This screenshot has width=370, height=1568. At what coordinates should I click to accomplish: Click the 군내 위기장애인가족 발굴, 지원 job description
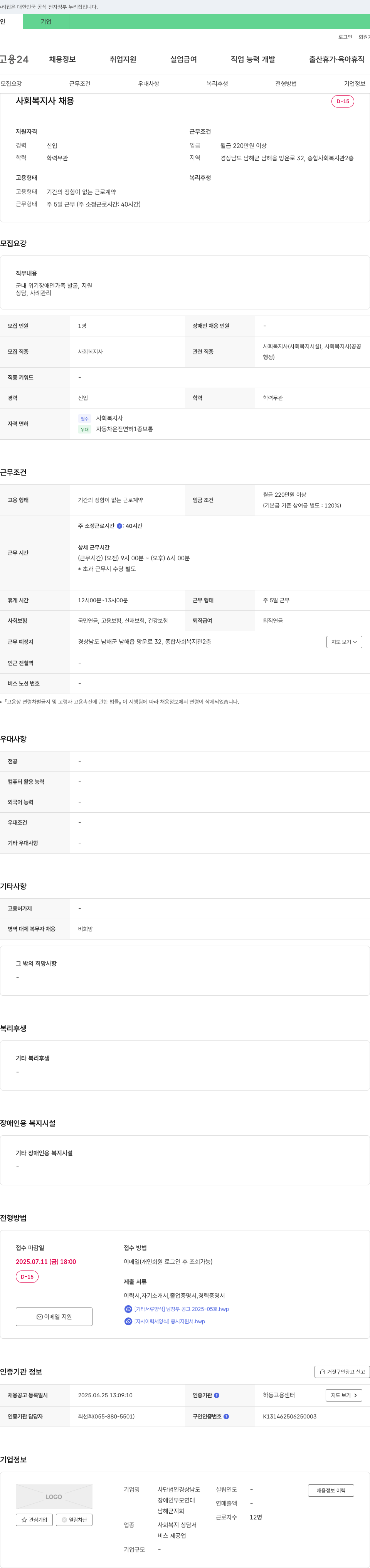54,286
